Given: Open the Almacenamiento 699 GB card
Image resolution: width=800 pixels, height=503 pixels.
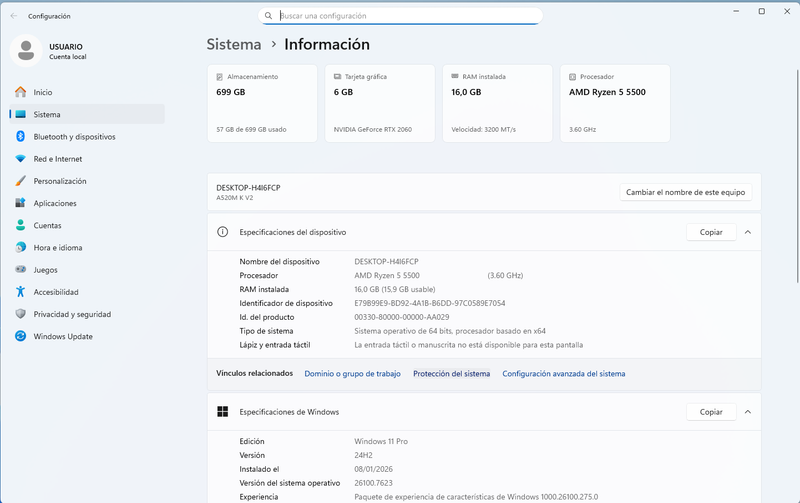Looking at the screenshot, I should click(262, 103).
